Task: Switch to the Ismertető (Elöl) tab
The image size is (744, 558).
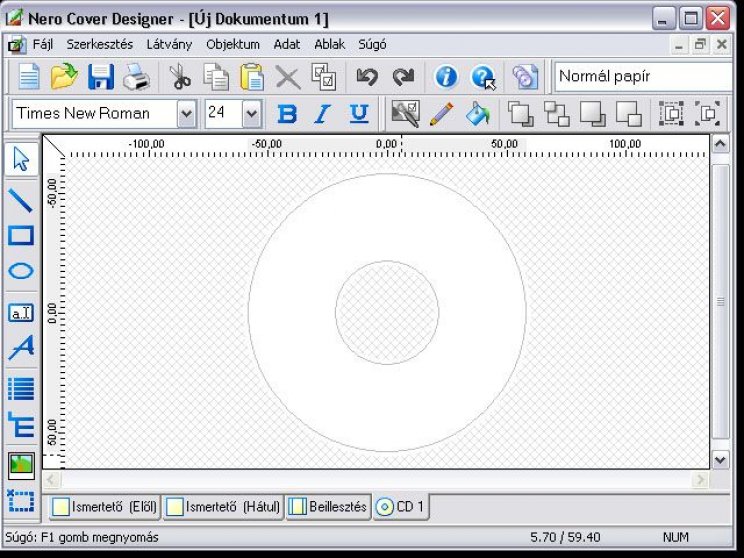Action: coord(105,507)
